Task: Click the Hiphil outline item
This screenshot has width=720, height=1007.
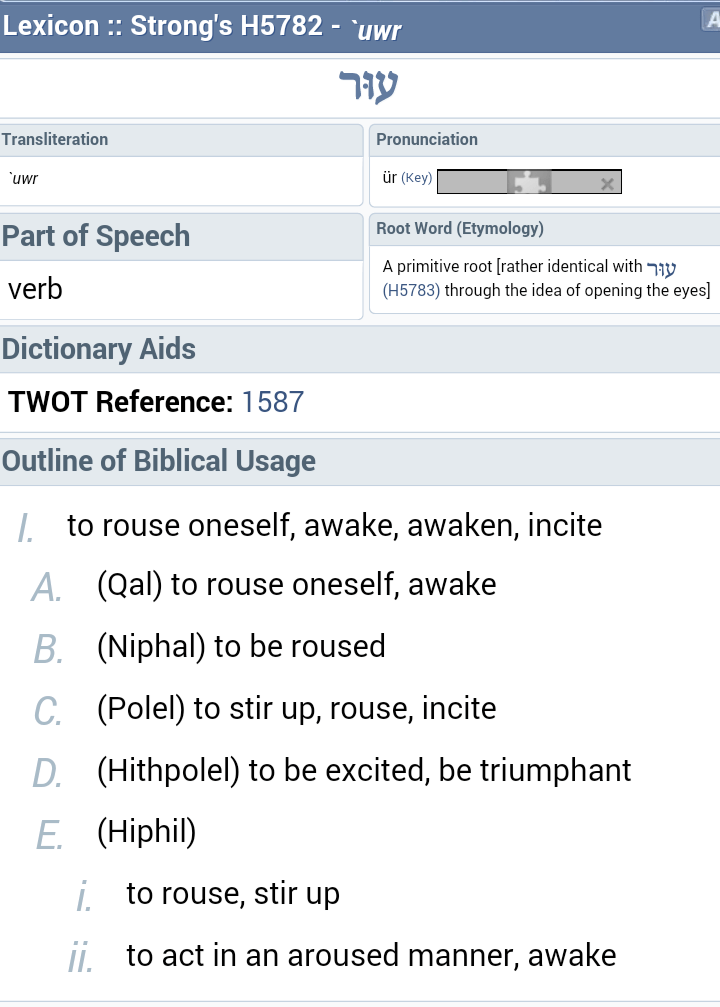Action: click(x=146, y=832)
